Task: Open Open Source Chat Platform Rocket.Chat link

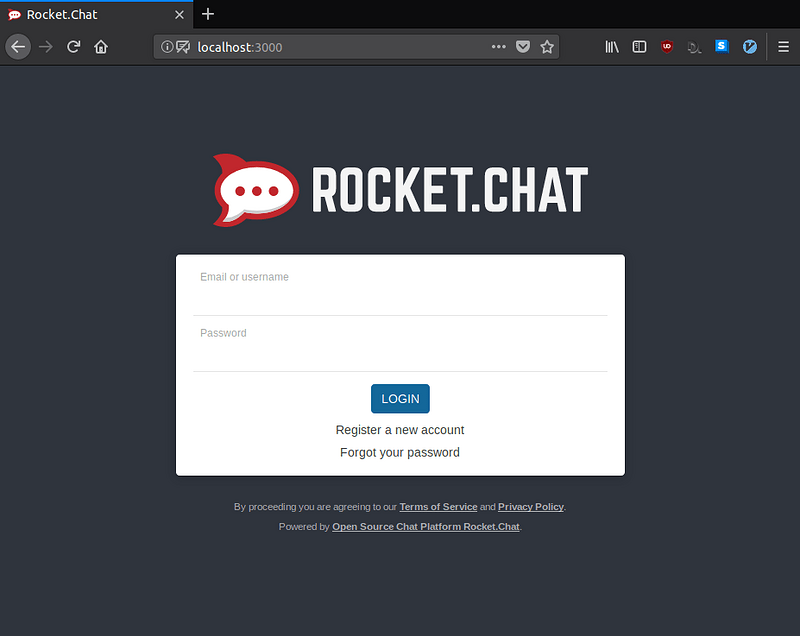Action: tap(426, 526)
